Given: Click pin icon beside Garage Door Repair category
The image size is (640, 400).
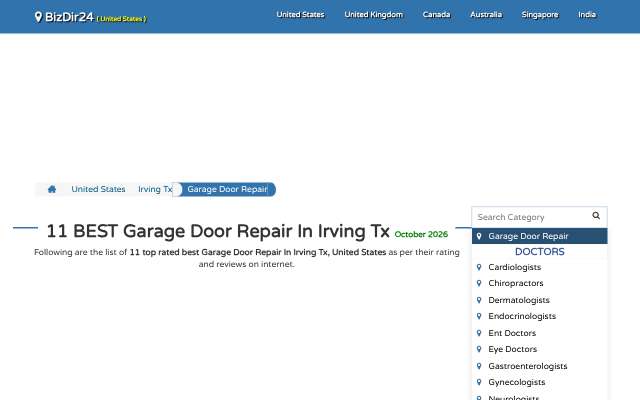Looking at the screenshot, I should 479,236.
